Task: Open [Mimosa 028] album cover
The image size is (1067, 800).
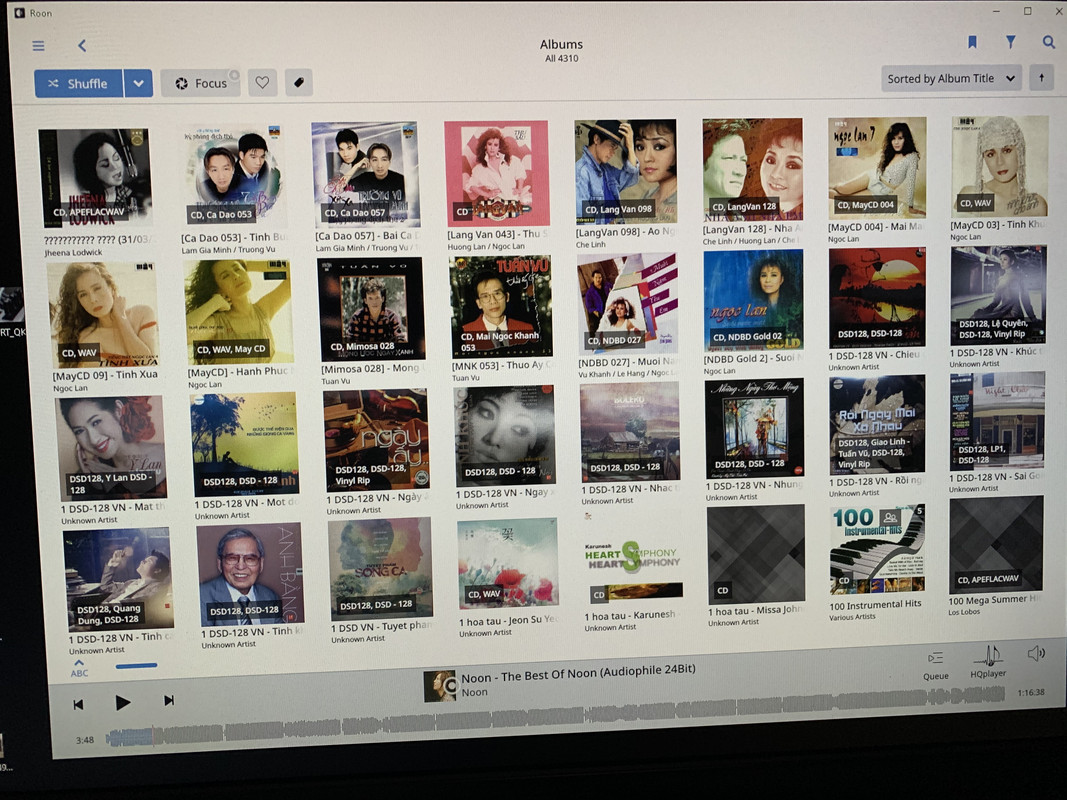Action: pyautogui.click(x=372, y=310)
